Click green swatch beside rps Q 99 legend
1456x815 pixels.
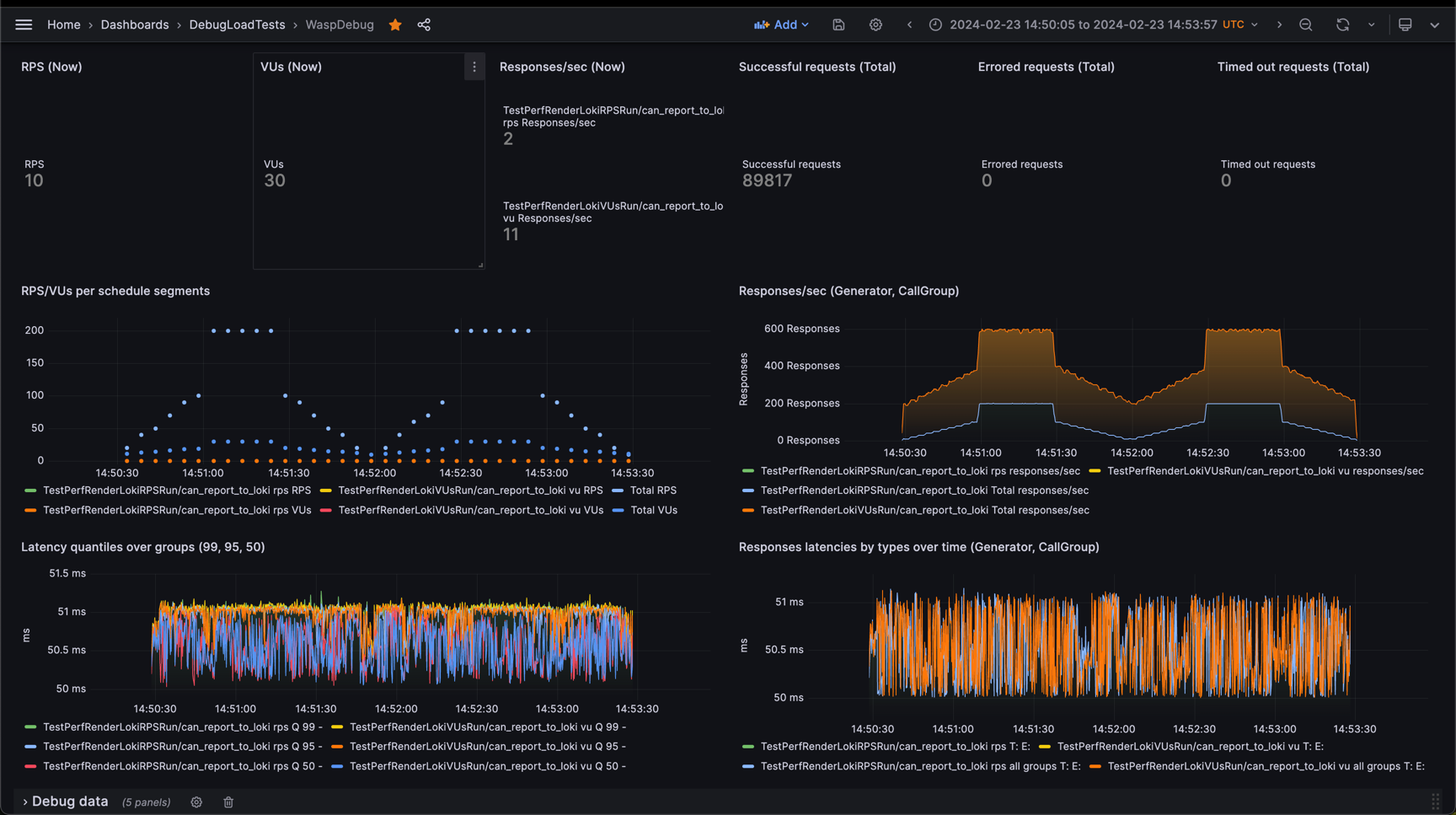tap(30, 727)
